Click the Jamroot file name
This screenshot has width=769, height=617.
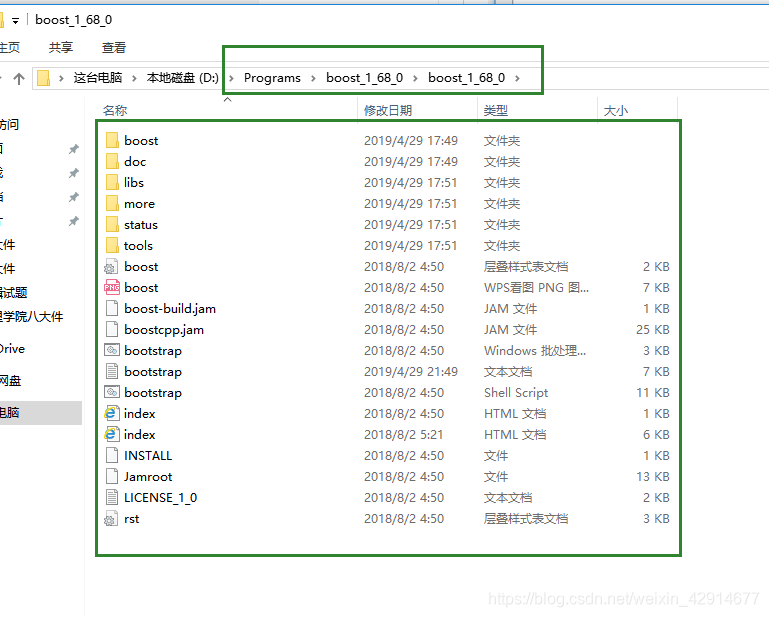tap(148, 477)
